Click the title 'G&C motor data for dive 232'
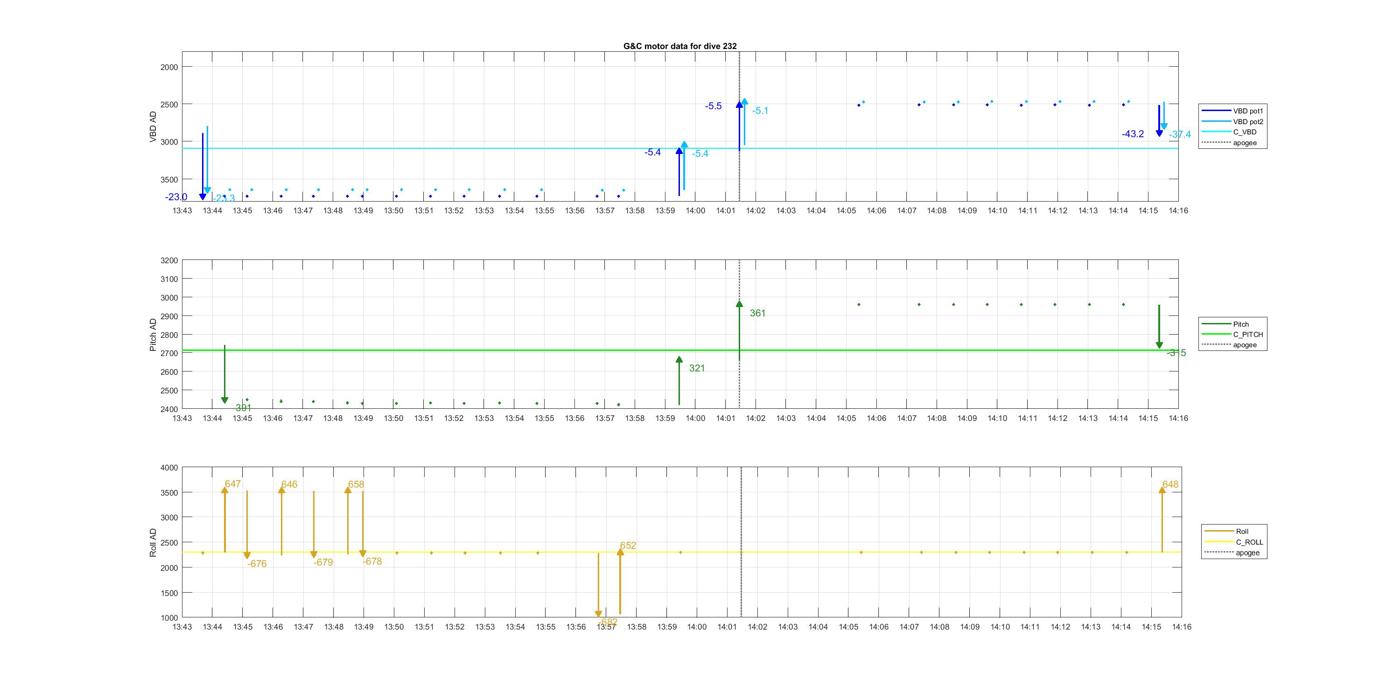1400x693 pixels. coord(680,46)
